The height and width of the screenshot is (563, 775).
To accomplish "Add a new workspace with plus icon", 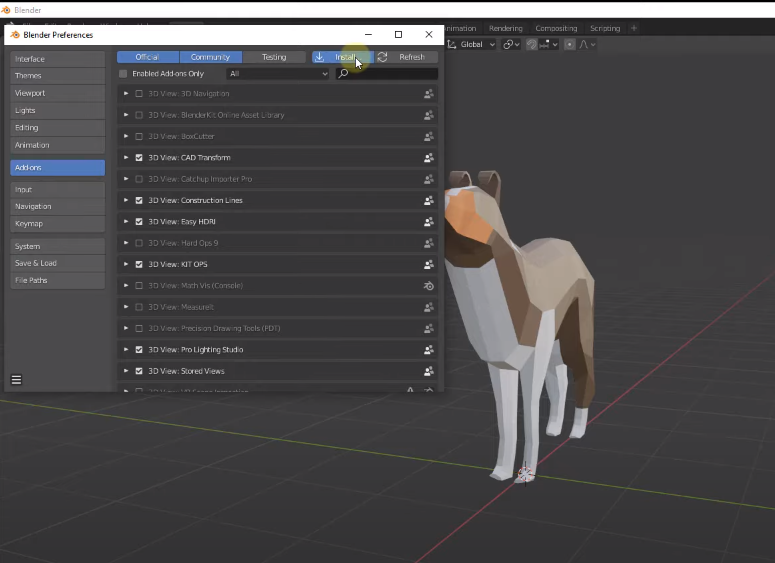I will [634, 28].
